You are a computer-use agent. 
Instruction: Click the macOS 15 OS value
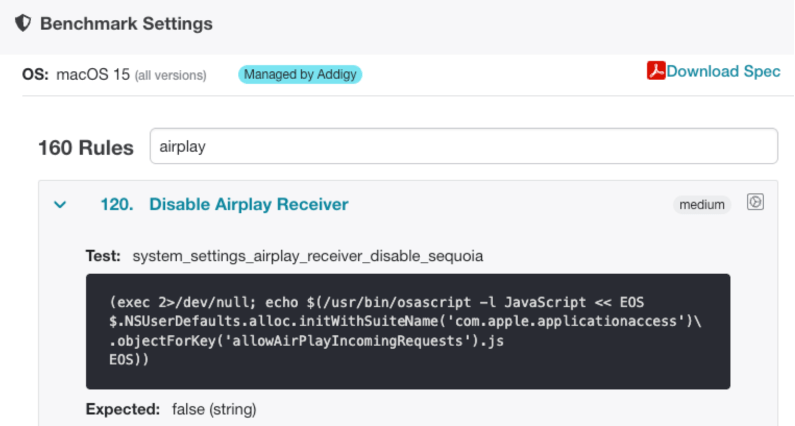[93, 75]
